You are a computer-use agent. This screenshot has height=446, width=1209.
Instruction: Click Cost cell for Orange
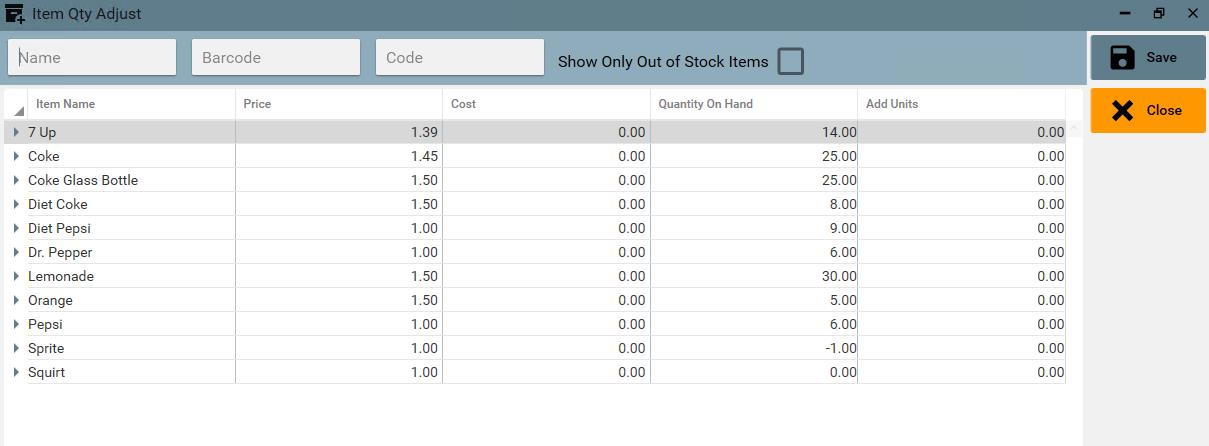point(546,300)
